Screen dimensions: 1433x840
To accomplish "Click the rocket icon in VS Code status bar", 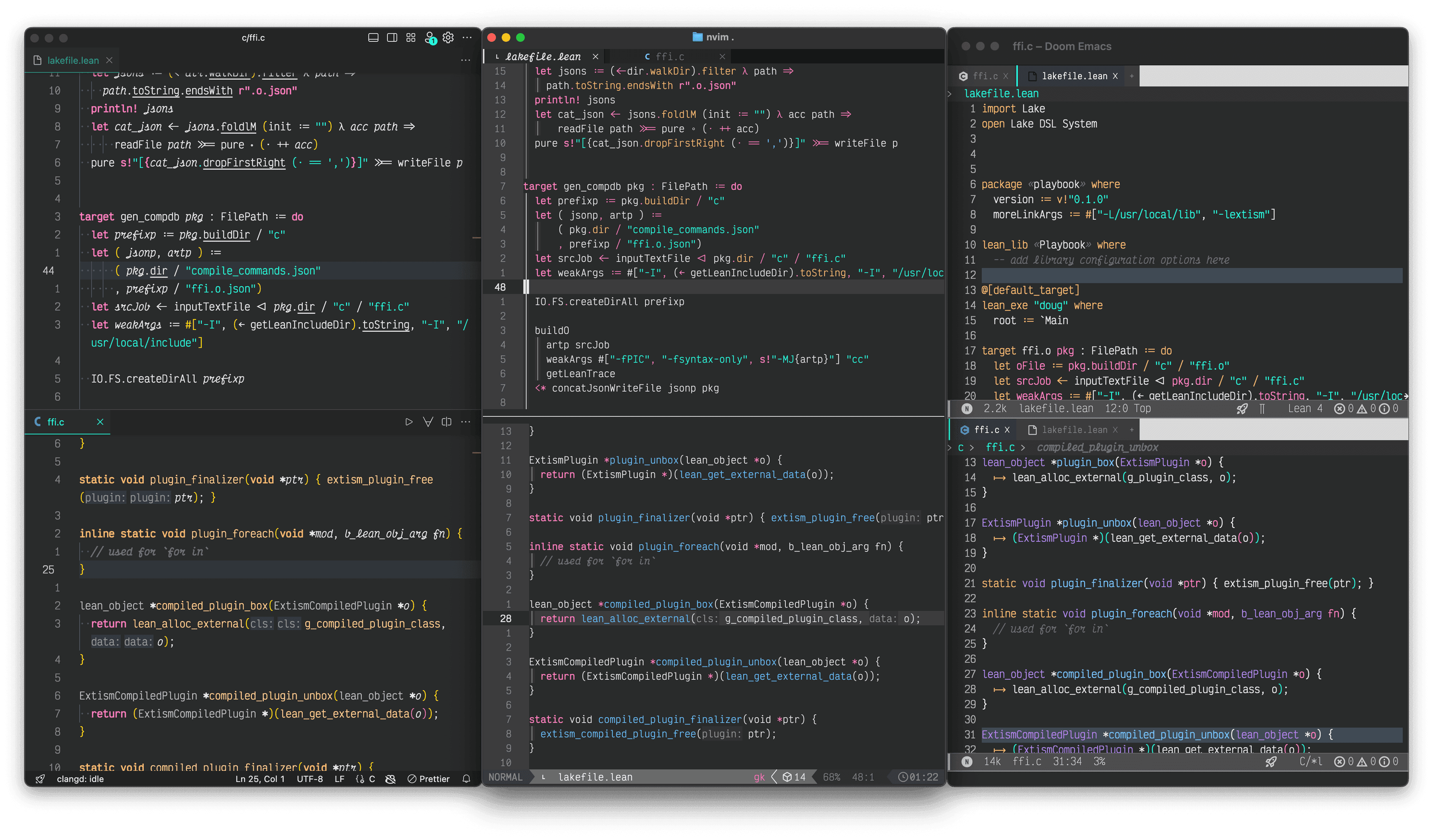I will [x=40, y=779].
